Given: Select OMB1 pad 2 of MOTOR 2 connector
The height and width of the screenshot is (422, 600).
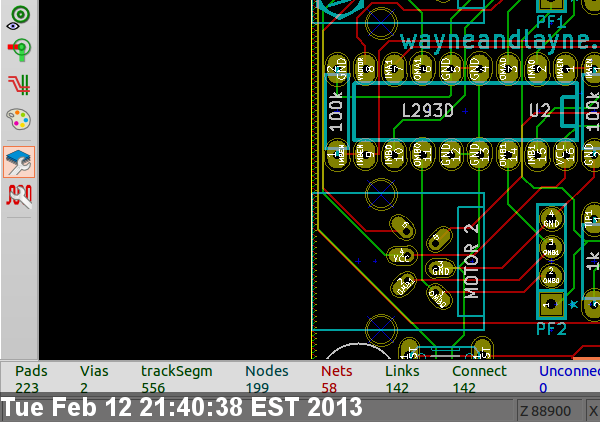Looking at the screenshot, I should 404,284.
